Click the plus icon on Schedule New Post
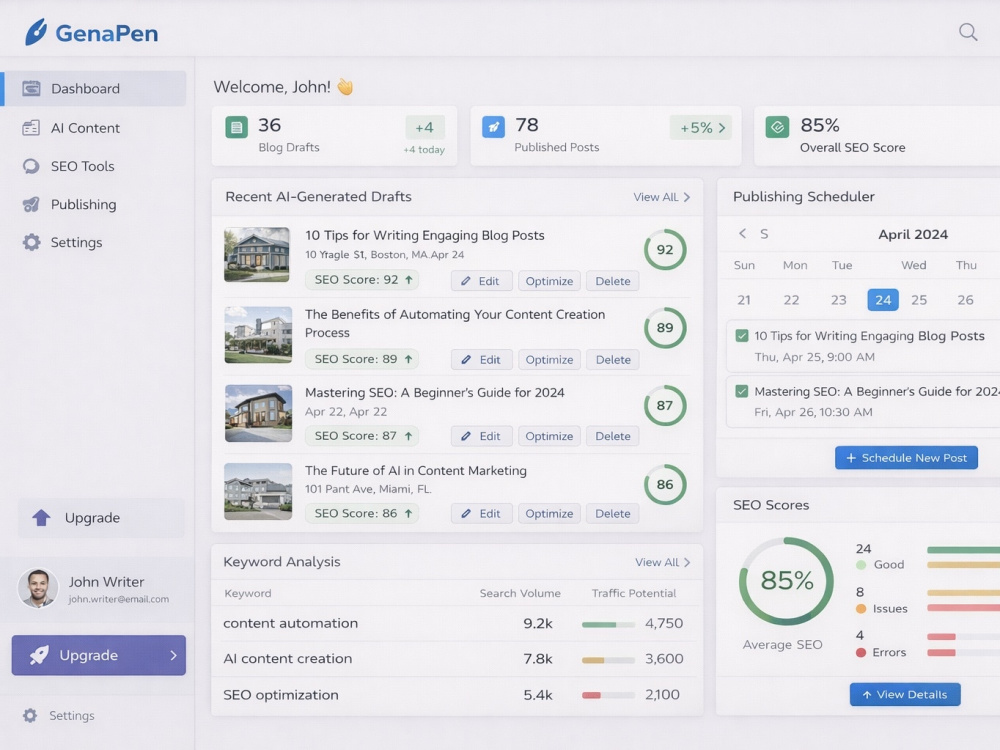 click(x=851, y=458)
